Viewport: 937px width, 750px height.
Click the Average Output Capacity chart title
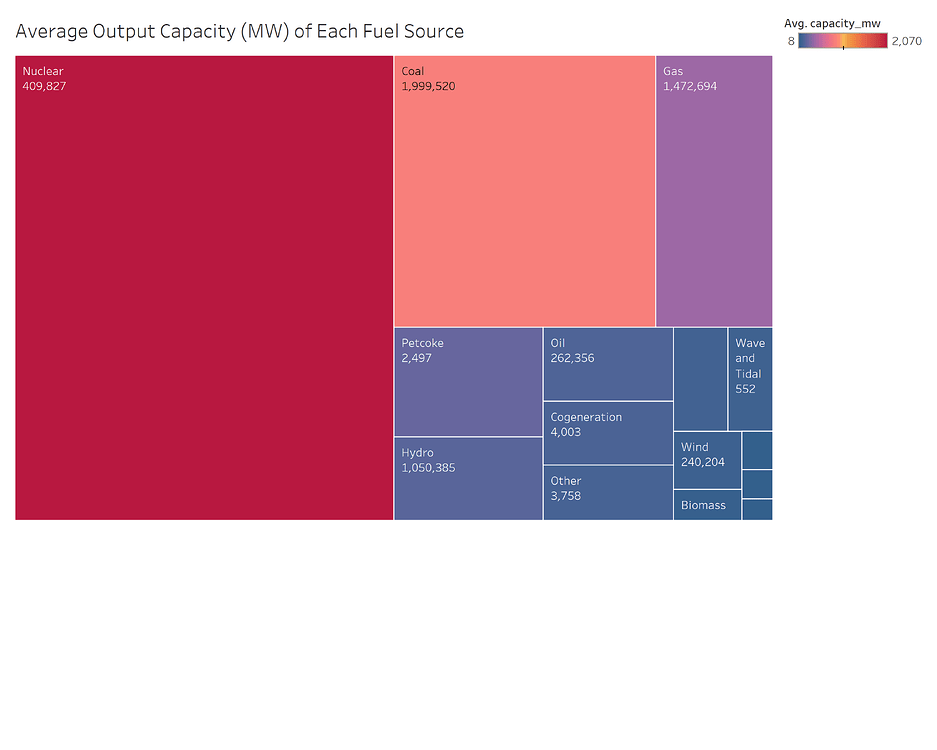point(240,31)
